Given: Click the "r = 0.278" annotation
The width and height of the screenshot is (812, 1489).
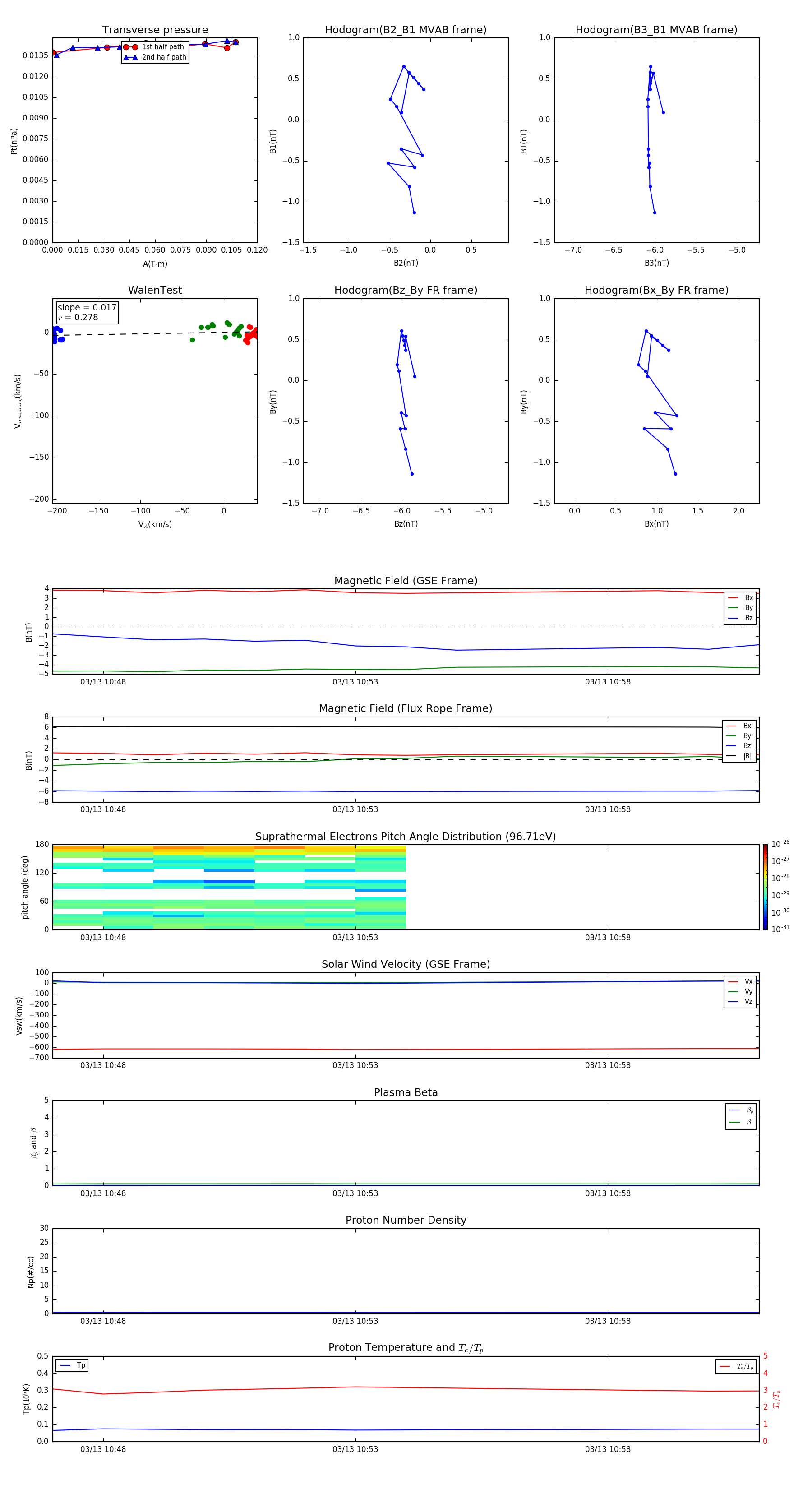Looking at the screenshot, I should pos(78,317).
